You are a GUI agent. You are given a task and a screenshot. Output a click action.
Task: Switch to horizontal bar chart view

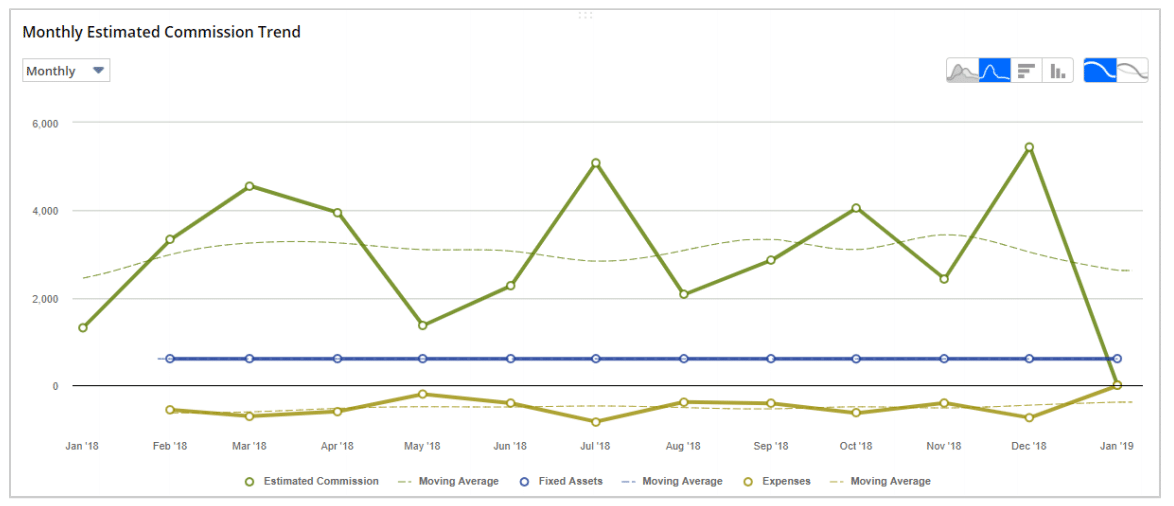[x=1026, y=70]
